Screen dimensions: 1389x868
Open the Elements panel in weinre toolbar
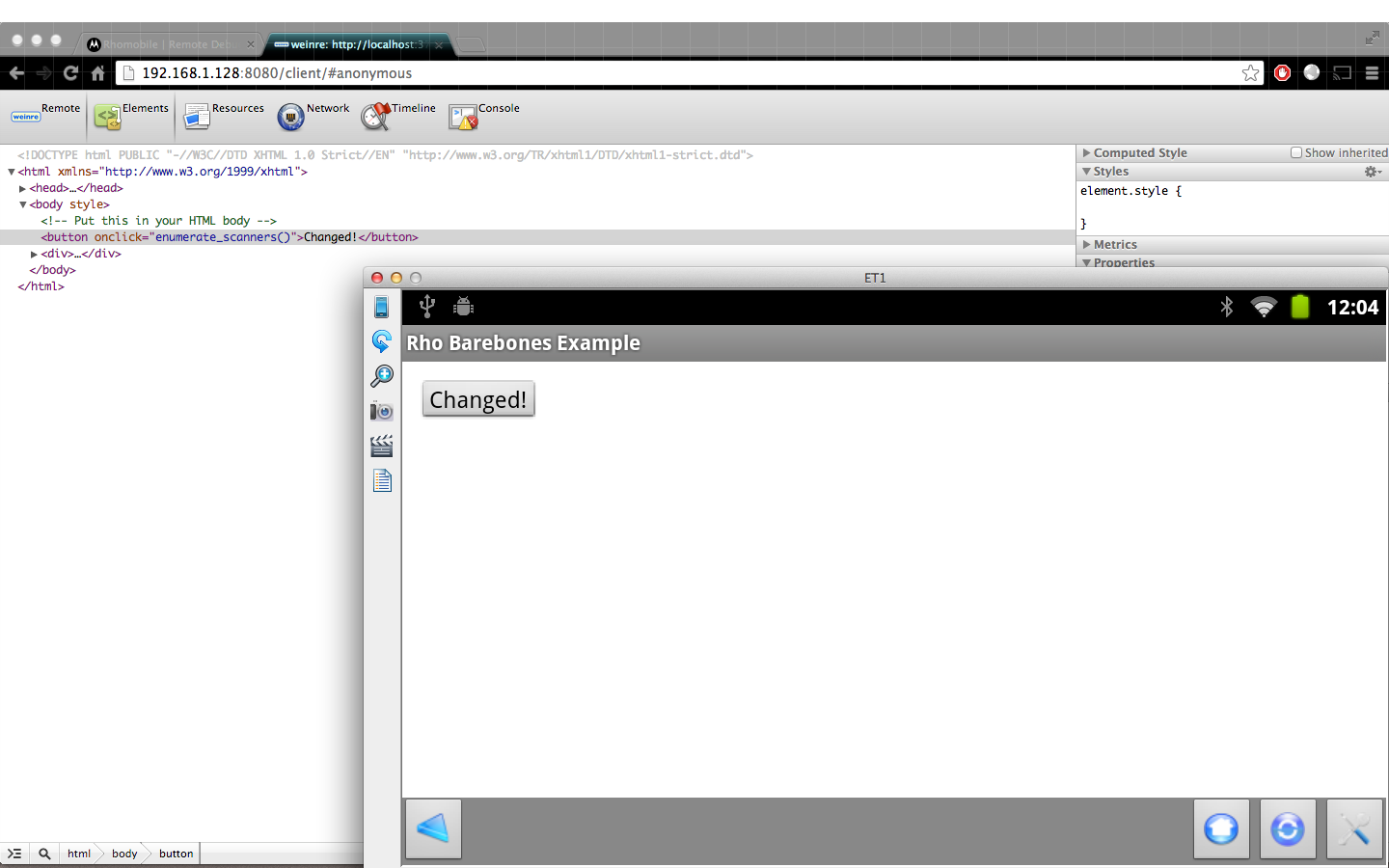pos(131,116)
